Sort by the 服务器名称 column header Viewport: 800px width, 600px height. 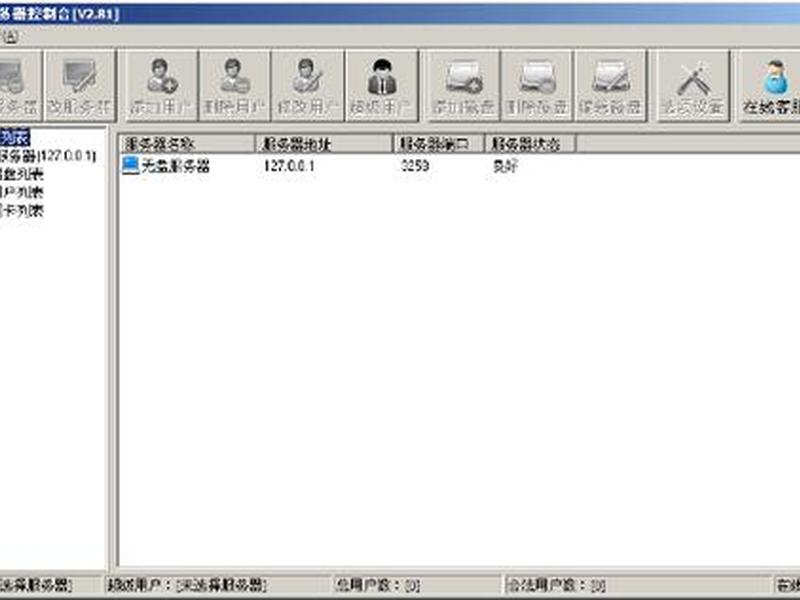(186, 144)
